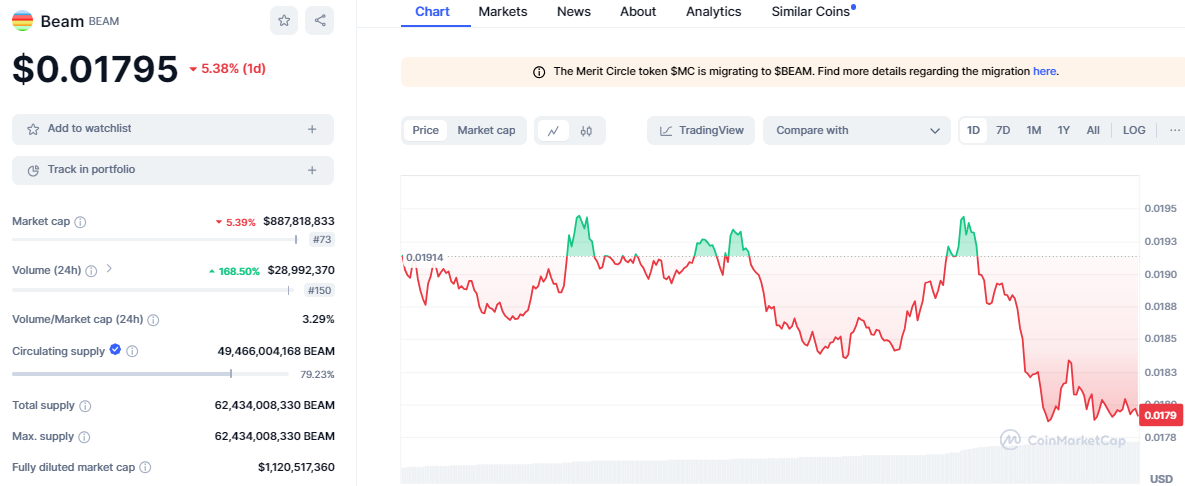Click the Circulating supply 79.23% progress bar
Viewport: 1185px width, 486px height.
(150, 373)
